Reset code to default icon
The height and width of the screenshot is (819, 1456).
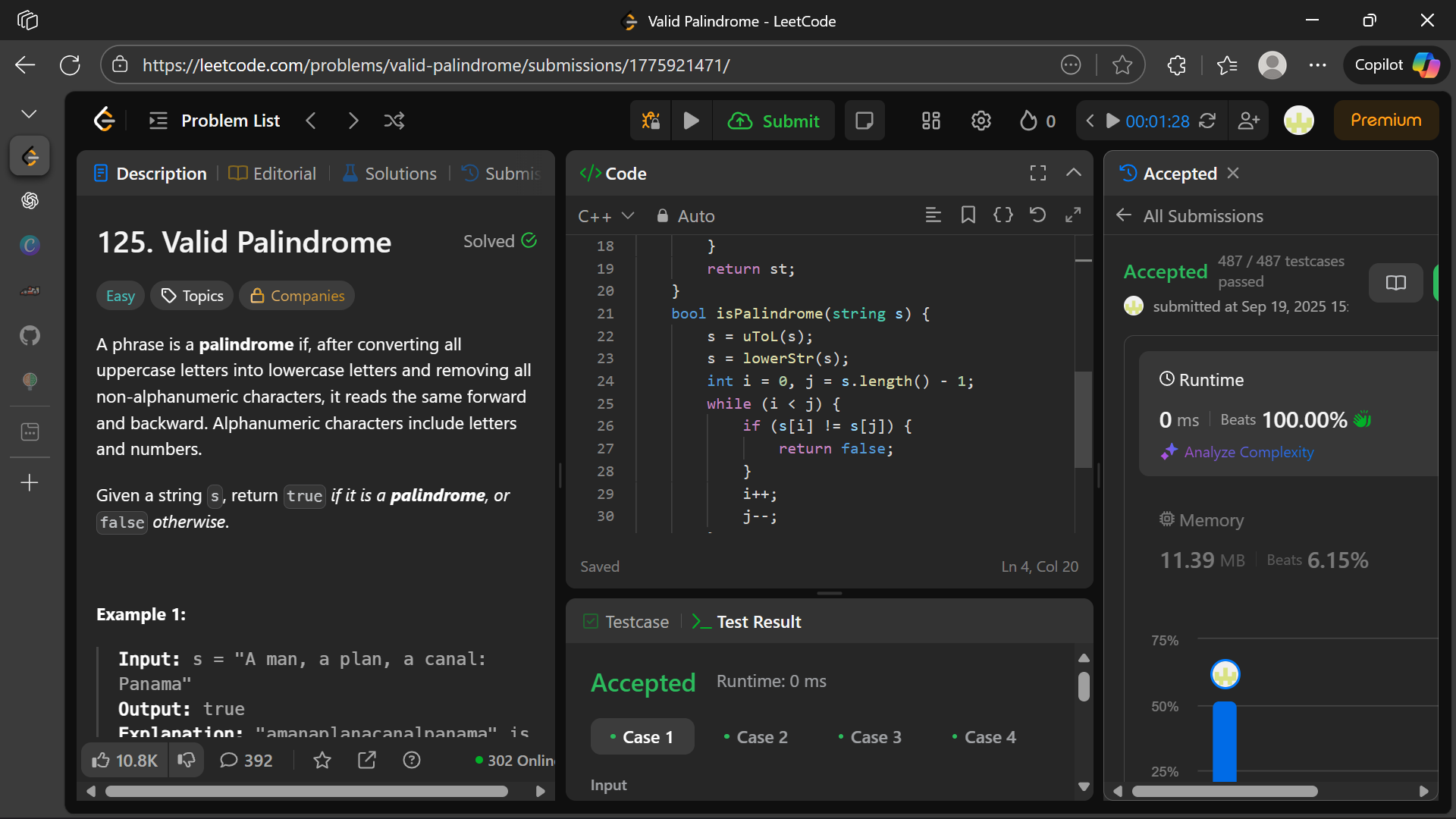pyautogui.click(x=1037, y=215)
